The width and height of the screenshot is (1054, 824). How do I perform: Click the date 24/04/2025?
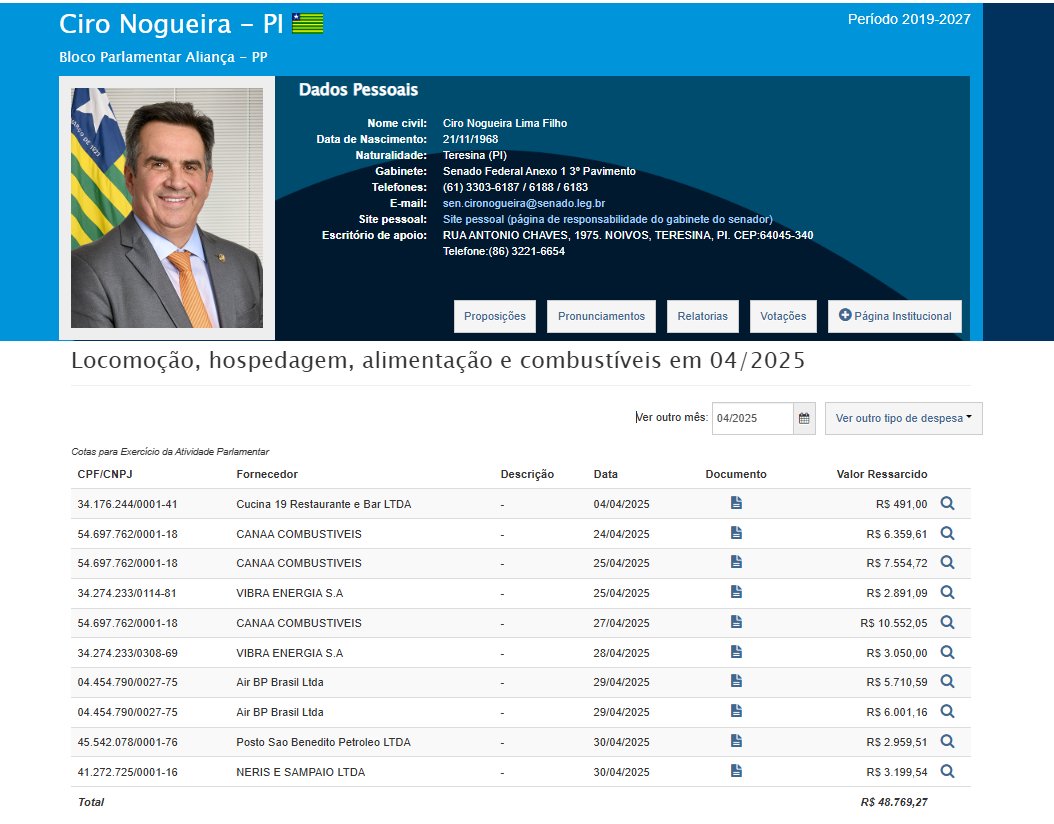coord(621,534)
